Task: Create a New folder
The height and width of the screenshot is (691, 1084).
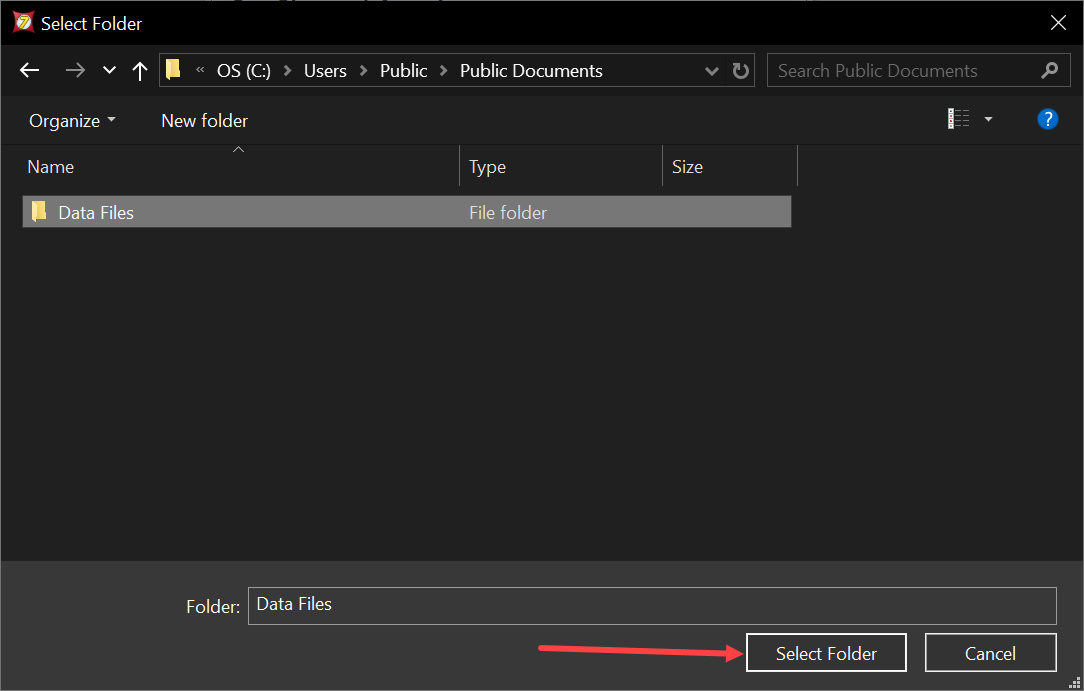Action: pyautogui.click(x=204, y=121)
